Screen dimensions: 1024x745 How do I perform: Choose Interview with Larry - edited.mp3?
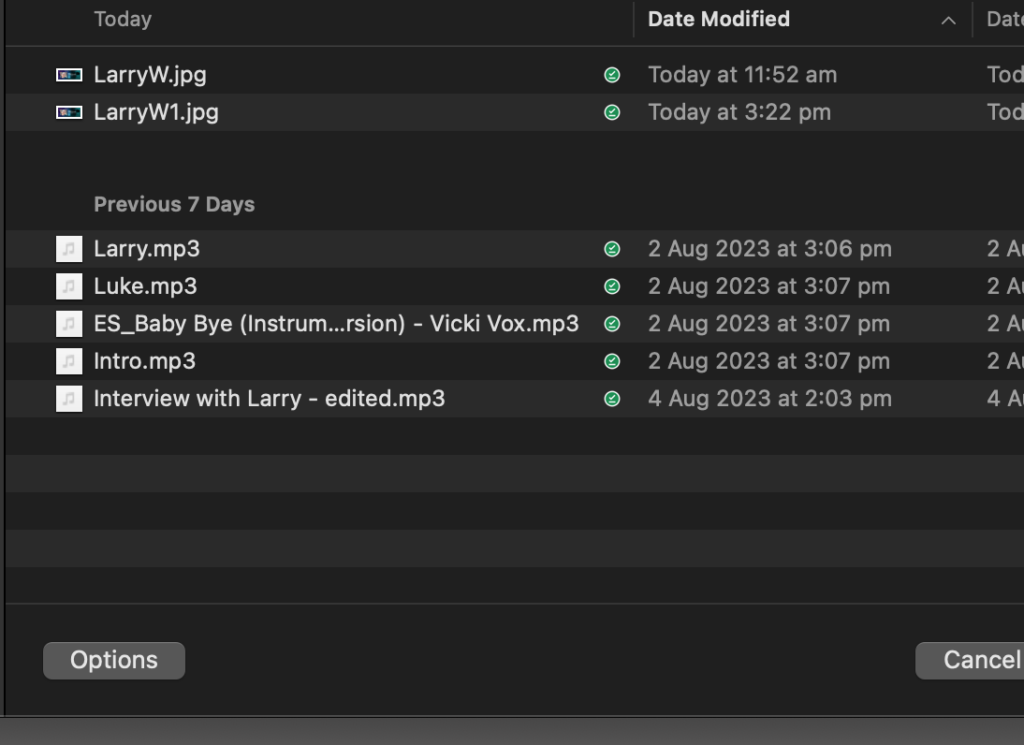click(x=269, y=399)
